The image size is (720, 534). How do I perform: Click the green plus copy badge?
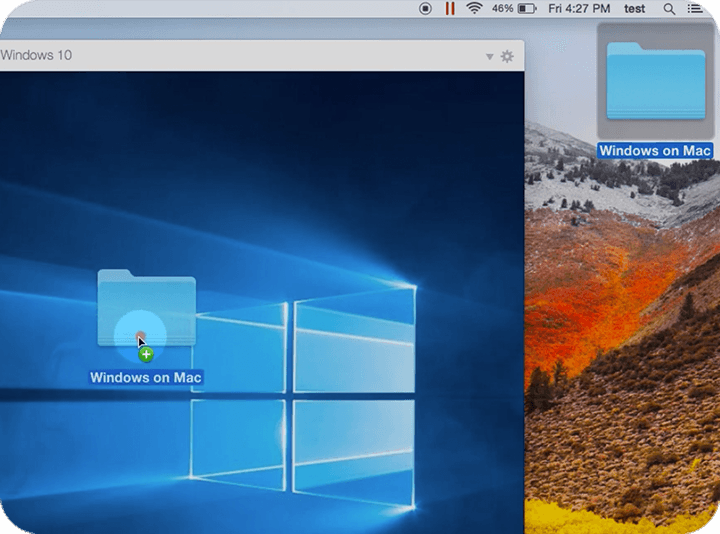(x=146, y=354)
